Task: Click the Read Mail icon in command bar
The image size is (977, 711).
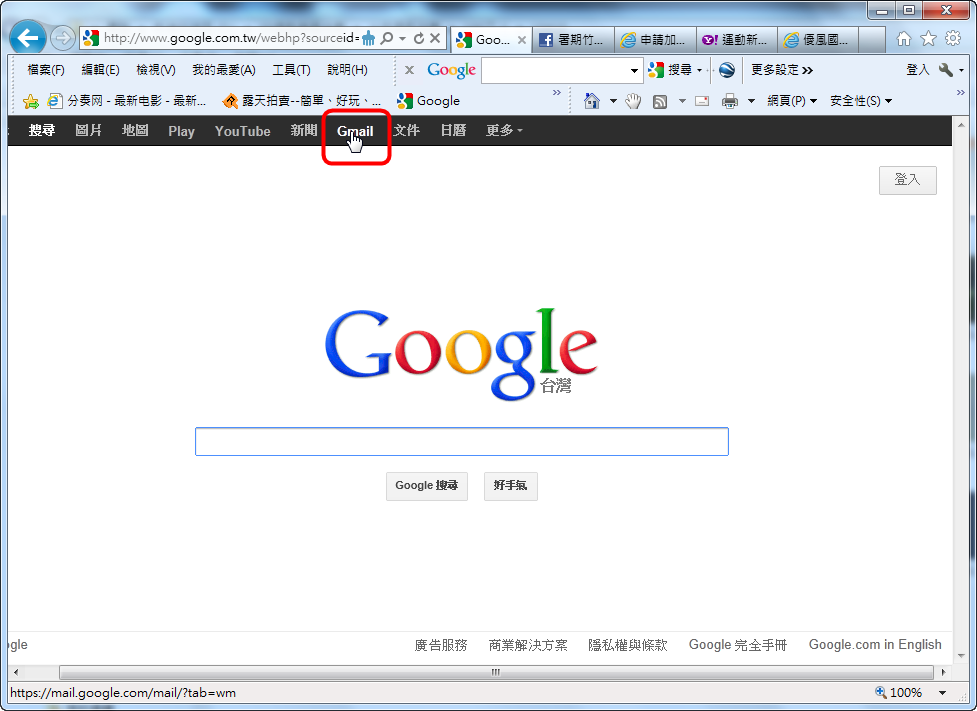Action: tap(702, 101)
